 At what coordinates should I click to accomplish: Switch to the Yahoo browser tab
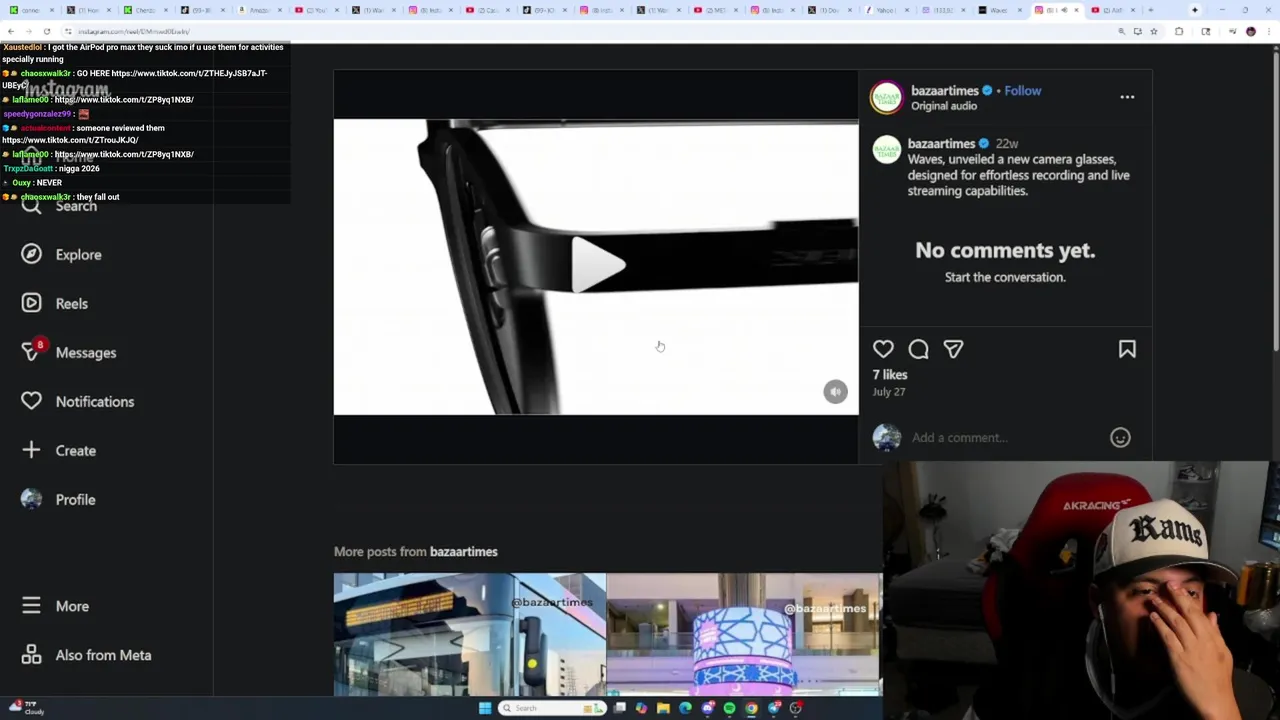click(x=886, y=10)
